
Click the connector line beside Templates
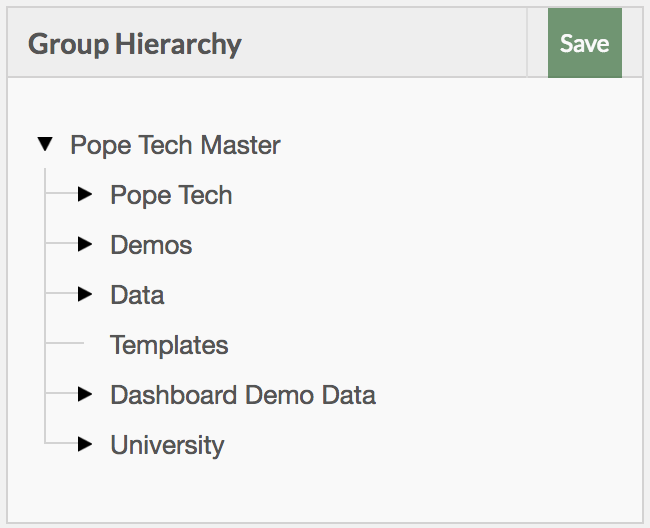pyautogui.click(x=65, y=343)
